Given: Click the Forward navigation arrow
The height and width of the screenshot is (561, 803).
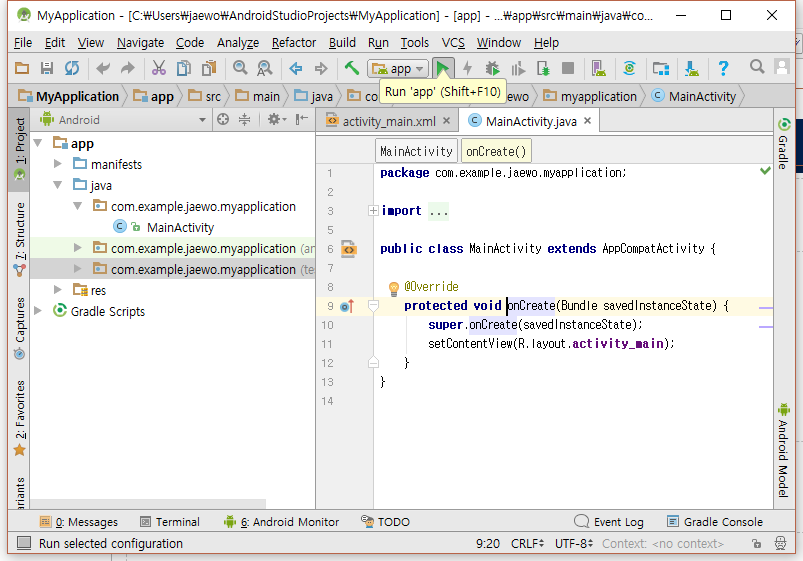Looking at the screenshot, I should tap(321, 68).
